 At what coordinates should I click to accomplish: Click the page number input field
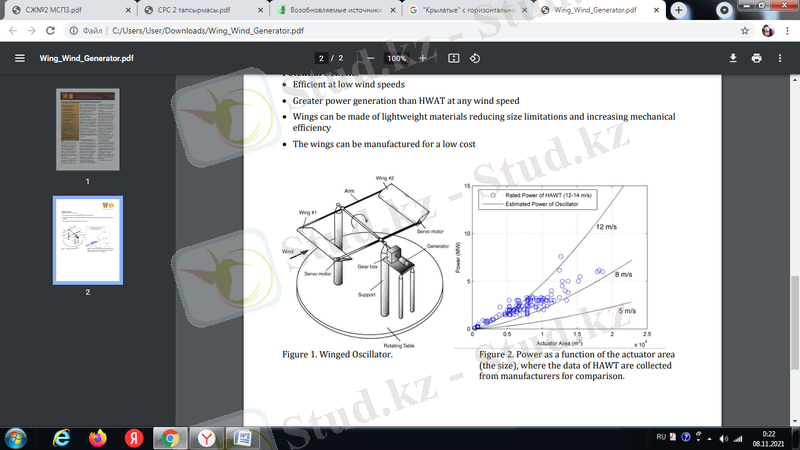(321, 58)
